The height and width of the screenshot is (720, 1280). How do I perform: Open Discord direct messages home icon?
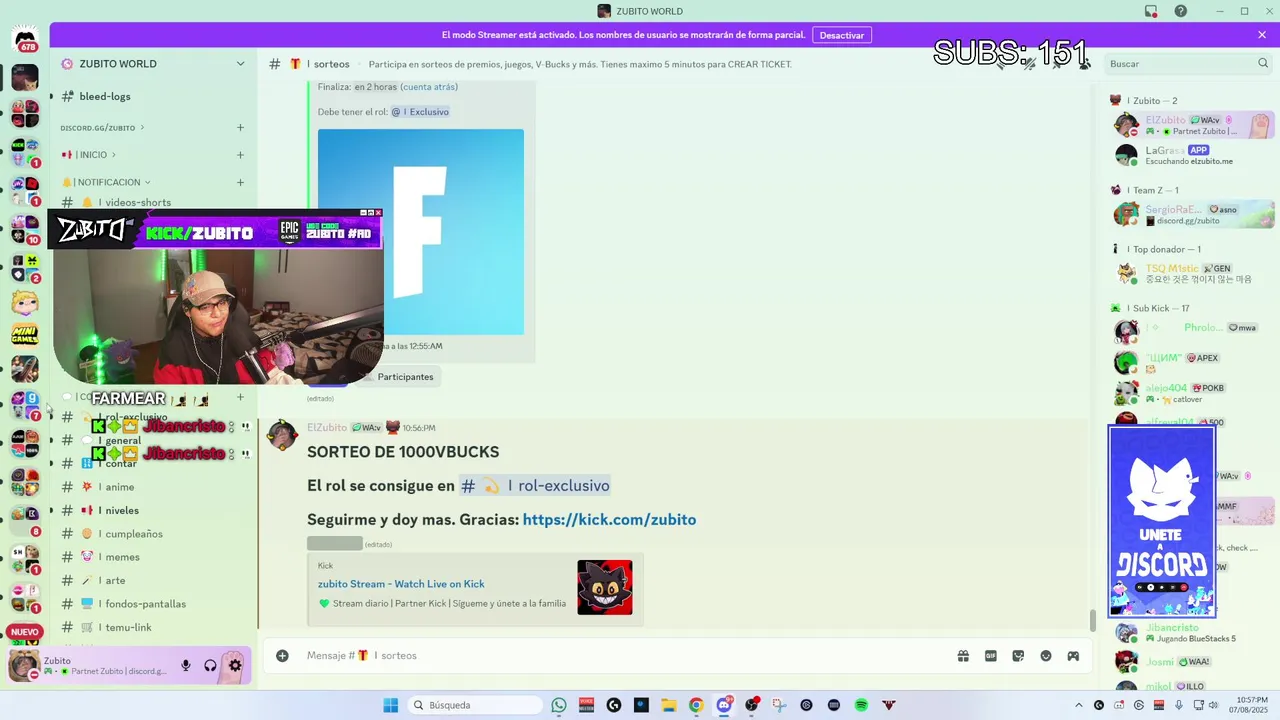pos(25,40)
